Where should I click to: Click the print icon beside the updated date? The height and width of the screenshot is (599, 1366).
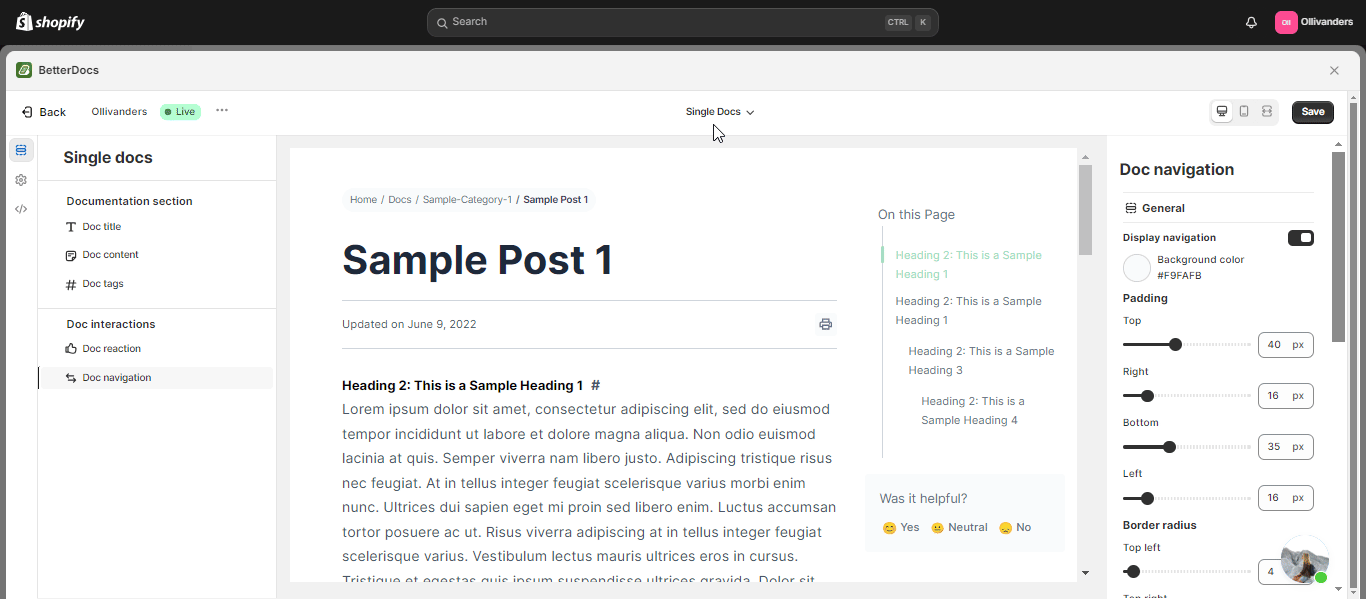[x=825, y=324]
